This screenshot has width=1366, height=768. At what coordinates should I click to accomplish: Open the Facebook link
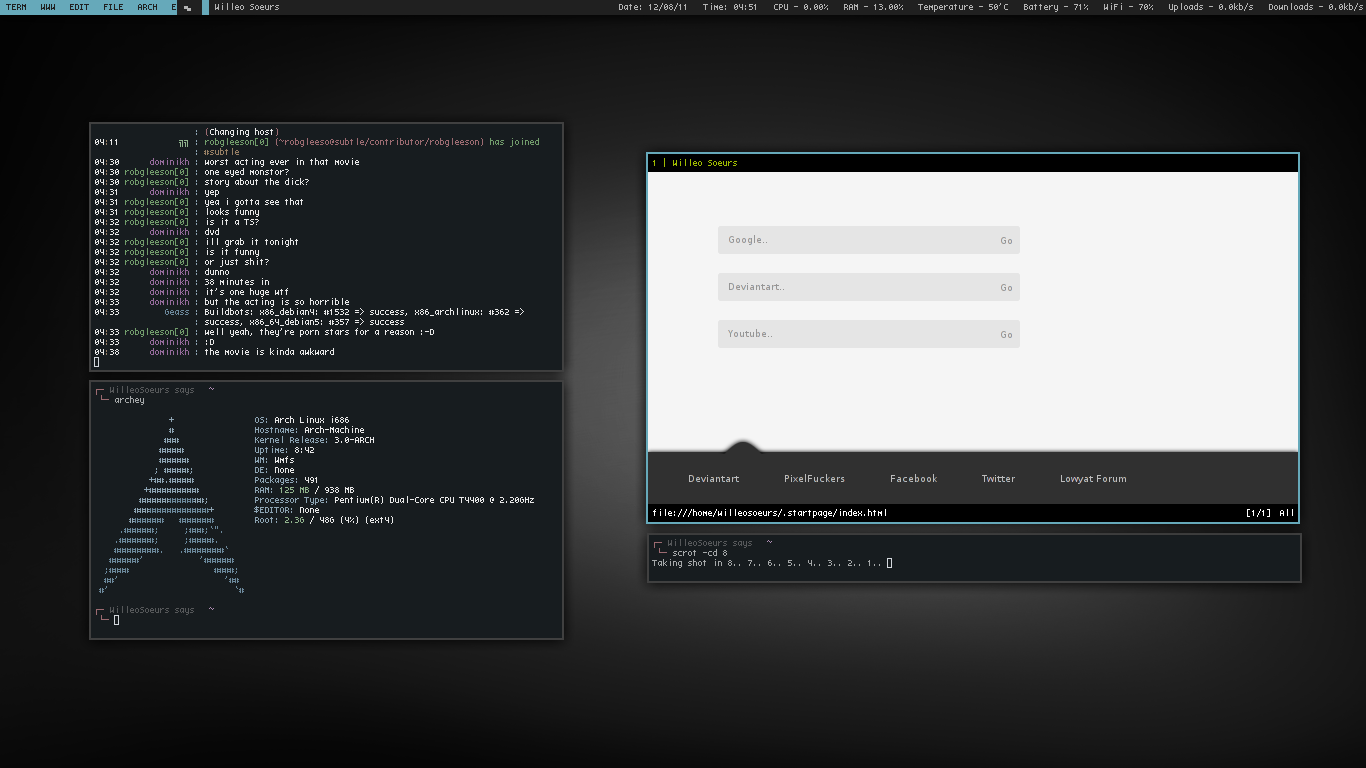(913, 479)
